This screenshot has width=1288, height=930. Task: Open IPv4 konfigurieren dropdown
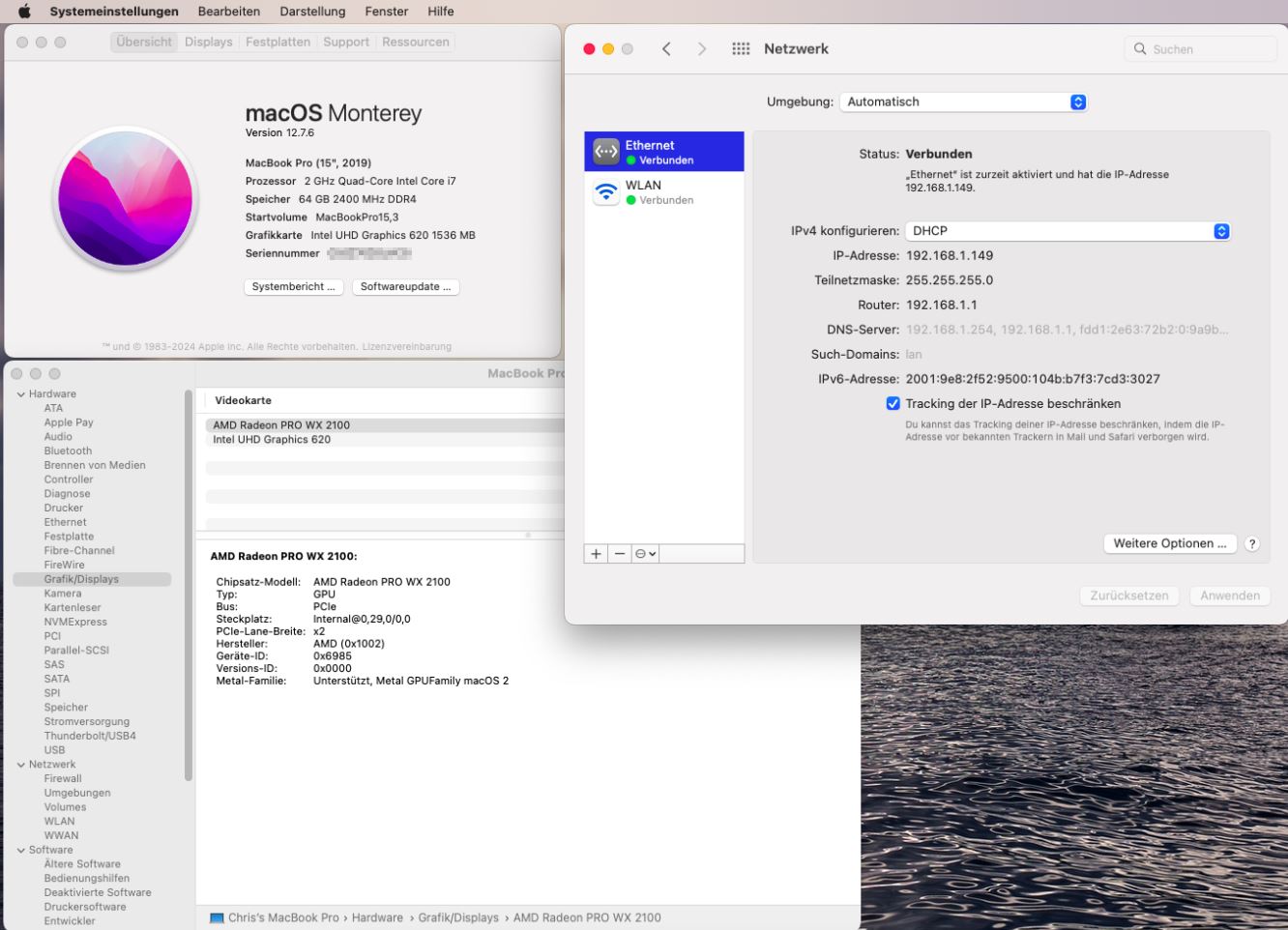tap(1068, 231)
